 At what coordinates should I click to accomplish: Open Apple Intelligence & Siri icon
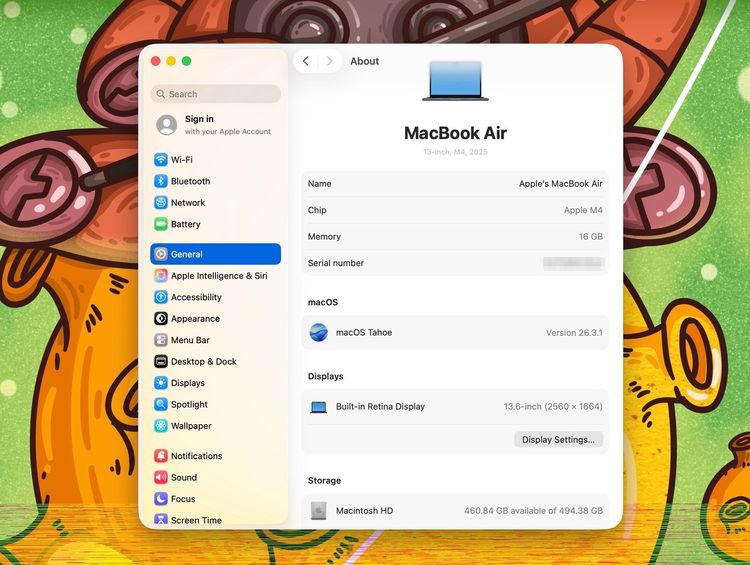click(x=161, y=276)
